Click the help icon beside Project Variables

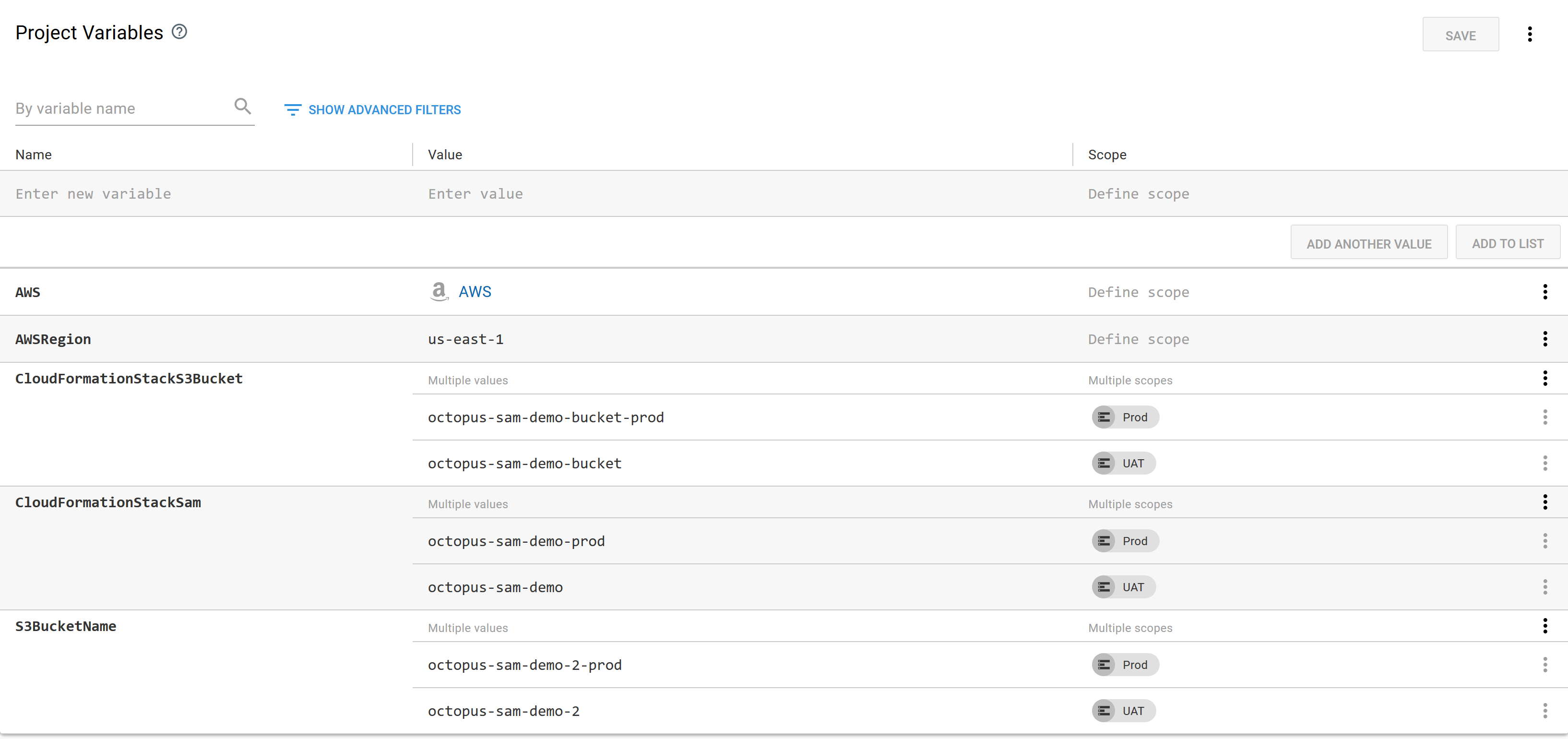click(179, 32)
